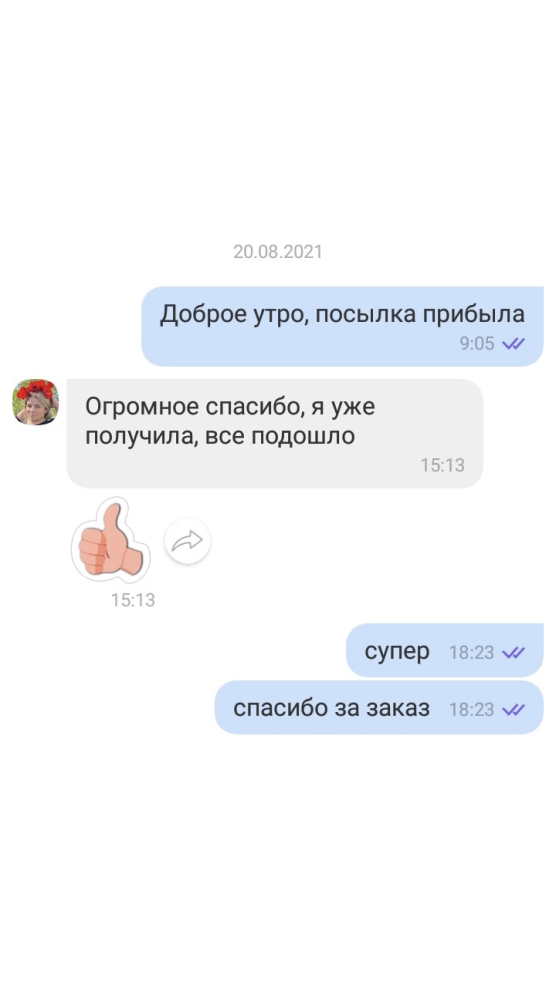Open the thumbs-up sticker
This screenshot has width=556, height=990.
click(x=110, y=540)
